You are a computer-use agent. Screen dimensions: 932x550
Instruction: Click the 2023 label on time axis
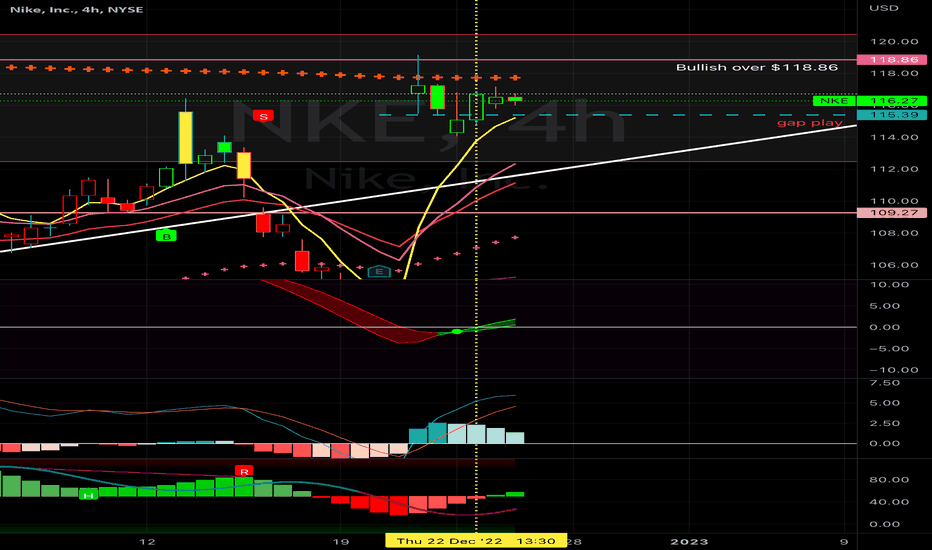689,542
